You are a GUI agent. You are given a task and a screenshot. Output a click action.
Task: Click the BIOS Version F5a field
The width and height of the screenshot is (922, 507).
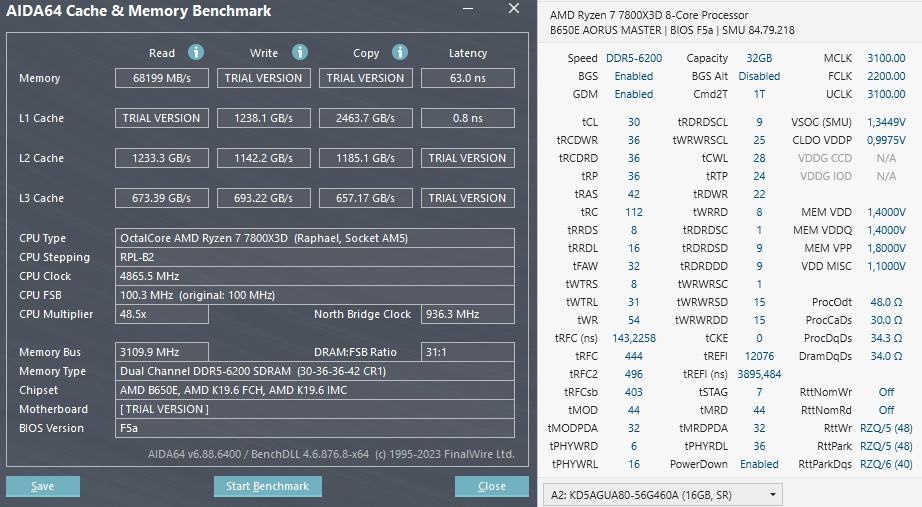[315, 428]
